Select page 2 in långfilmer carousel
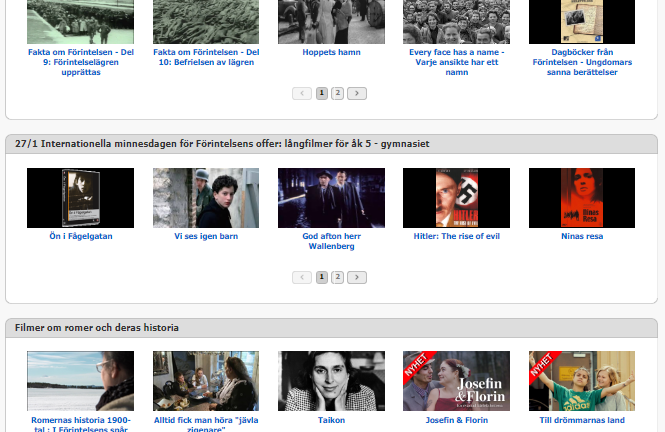Viewport: 665px width, 432px height. (x=338, y=277)
